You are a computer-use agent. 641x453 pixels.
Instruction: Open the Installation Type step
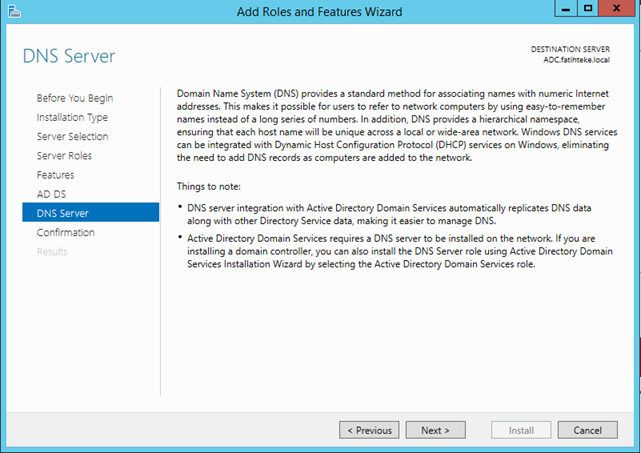(x=72, y=117)
